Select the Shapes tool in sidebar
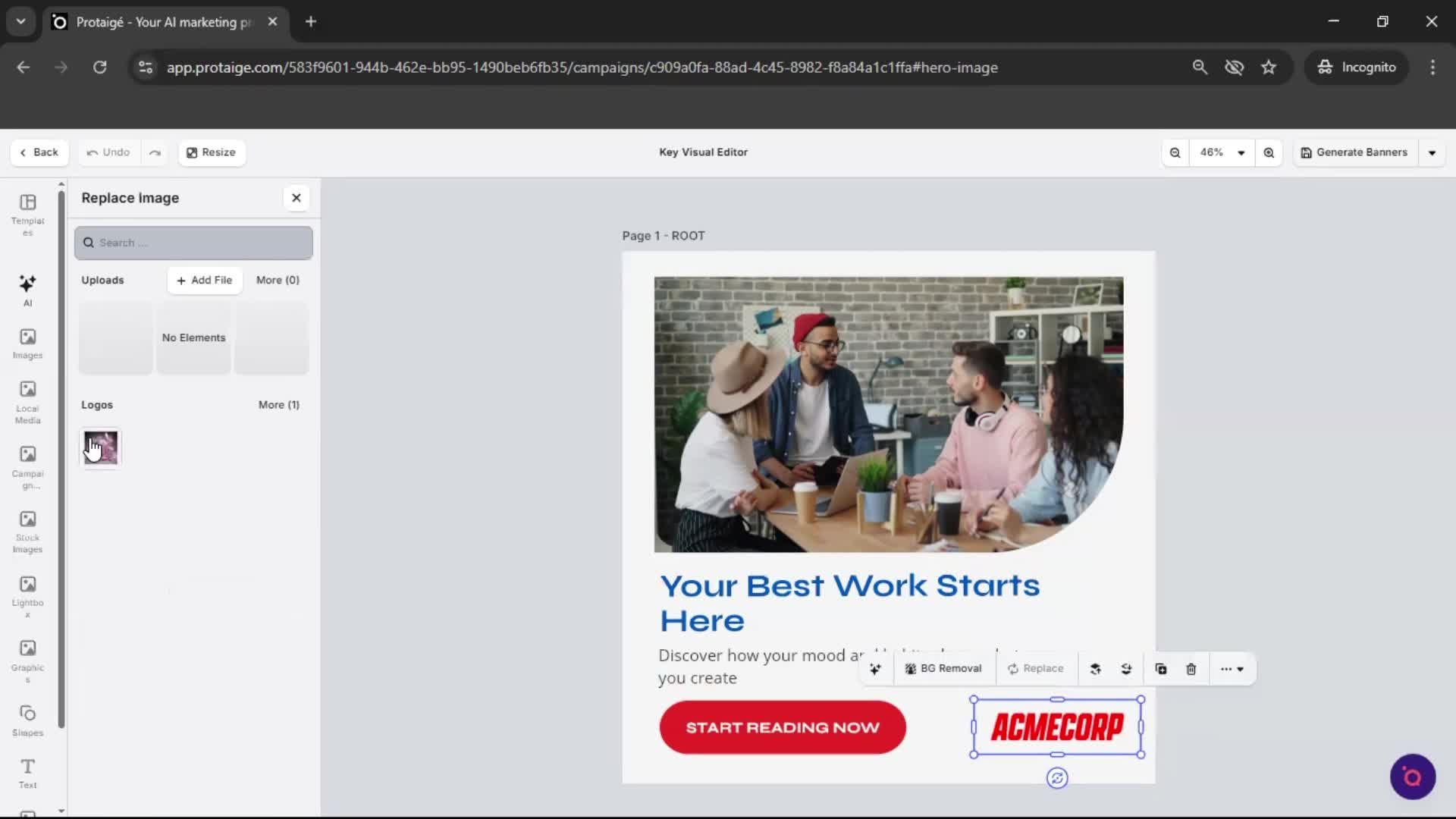 (27, 720)
